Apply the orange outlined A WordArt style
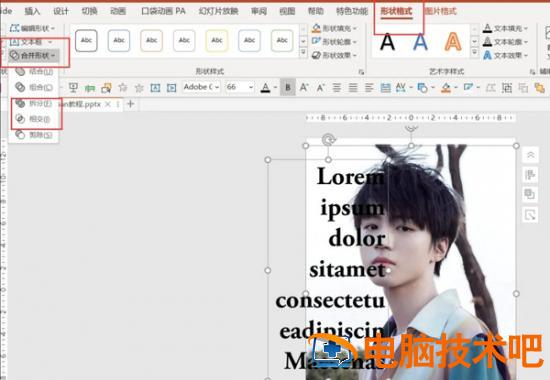Image resolution: width=550 pixels, height=380 pixels. point(453,42)
